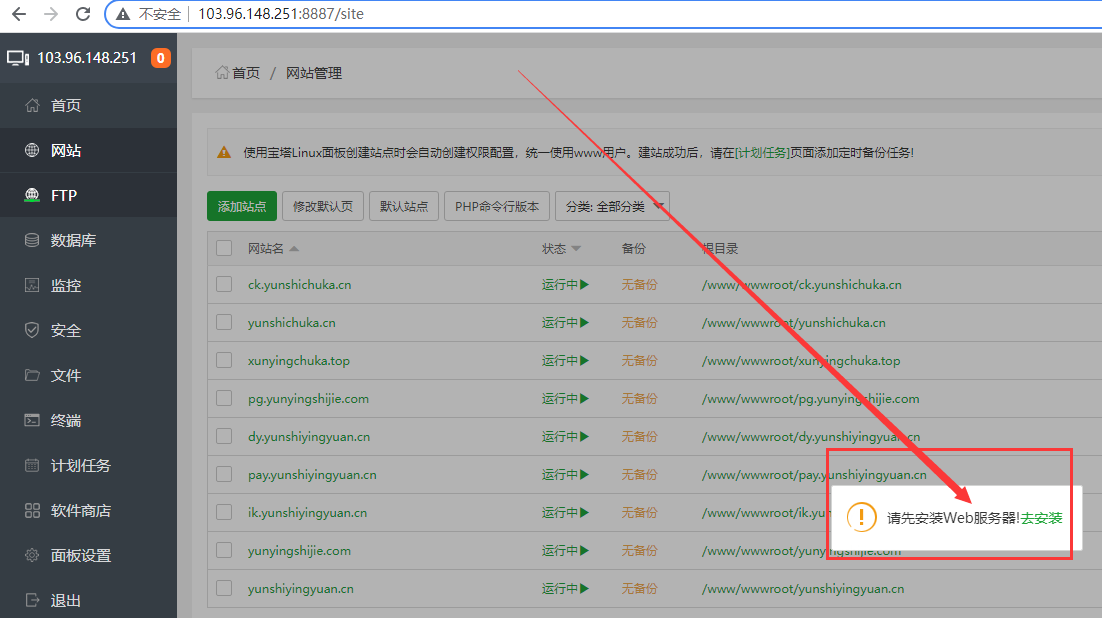The image size is (1102, 618).
Task: Open 面板设置 in the sidebar
Action: 80,556
